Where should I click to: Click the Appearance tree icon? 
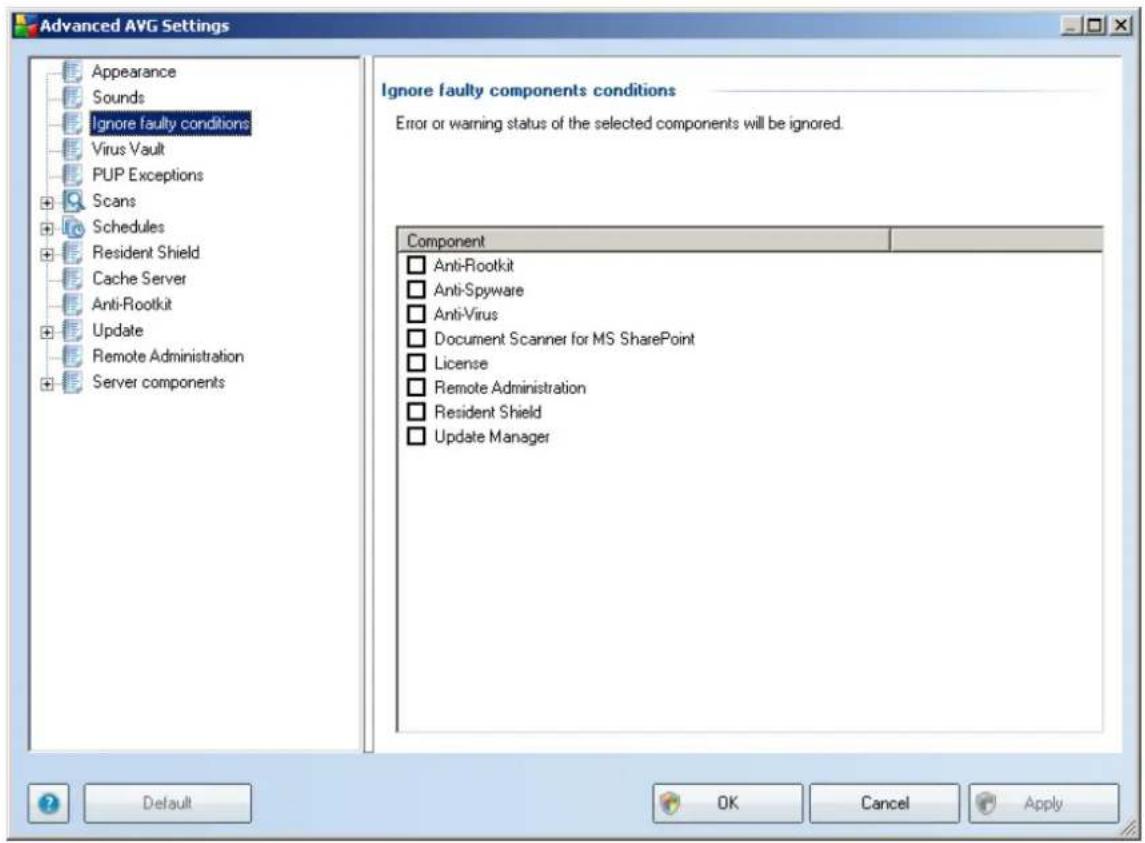click(72, 72)
